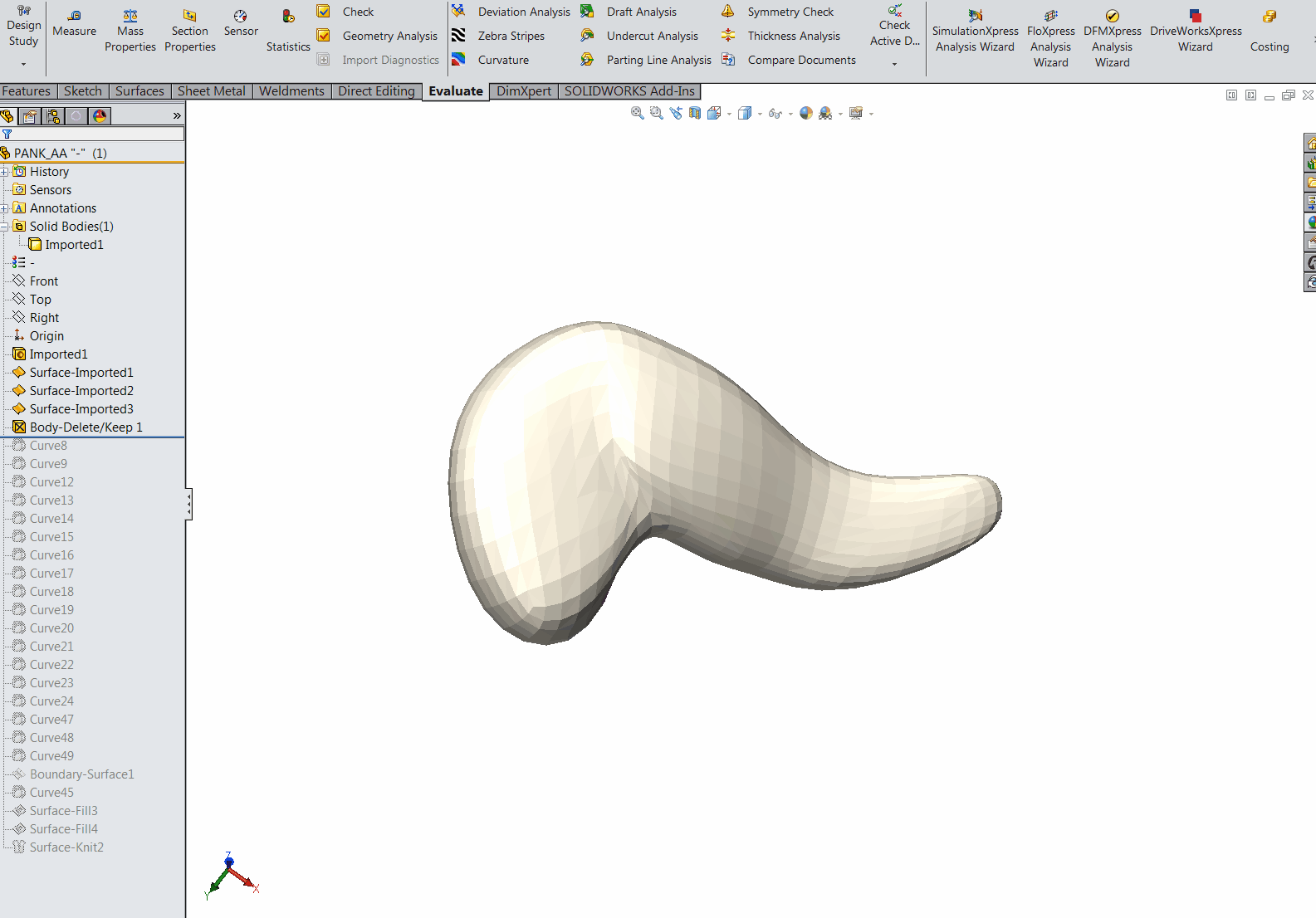Image resolution: width=1316 pixels, height=918 pixels.
Task: Run Draft Analysis
Action: (x=629, y=12)
